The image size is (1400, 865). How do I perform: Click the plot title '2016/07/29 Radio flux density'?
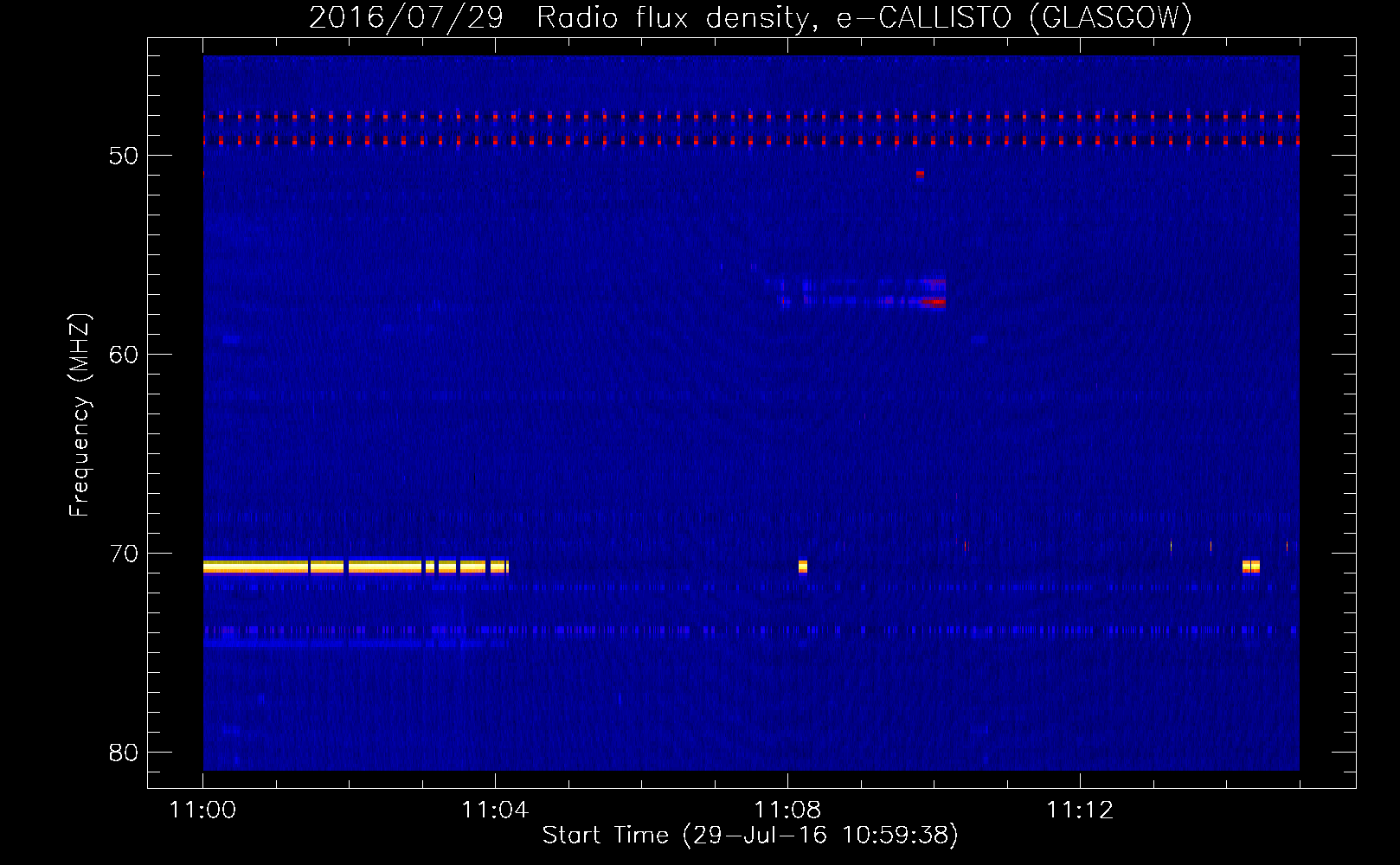click(750, 17)
